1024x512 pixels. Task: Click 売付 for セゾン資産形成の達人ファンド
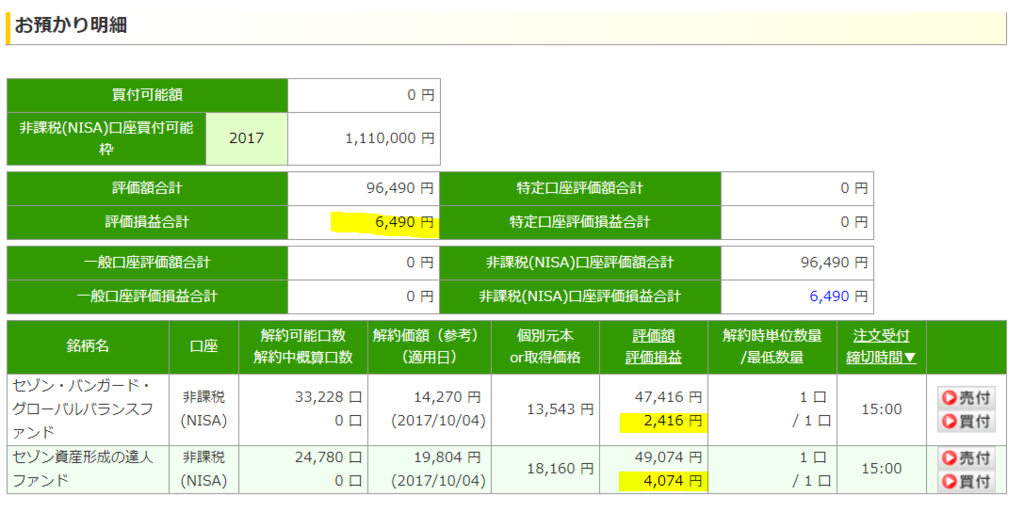[966, 458]
